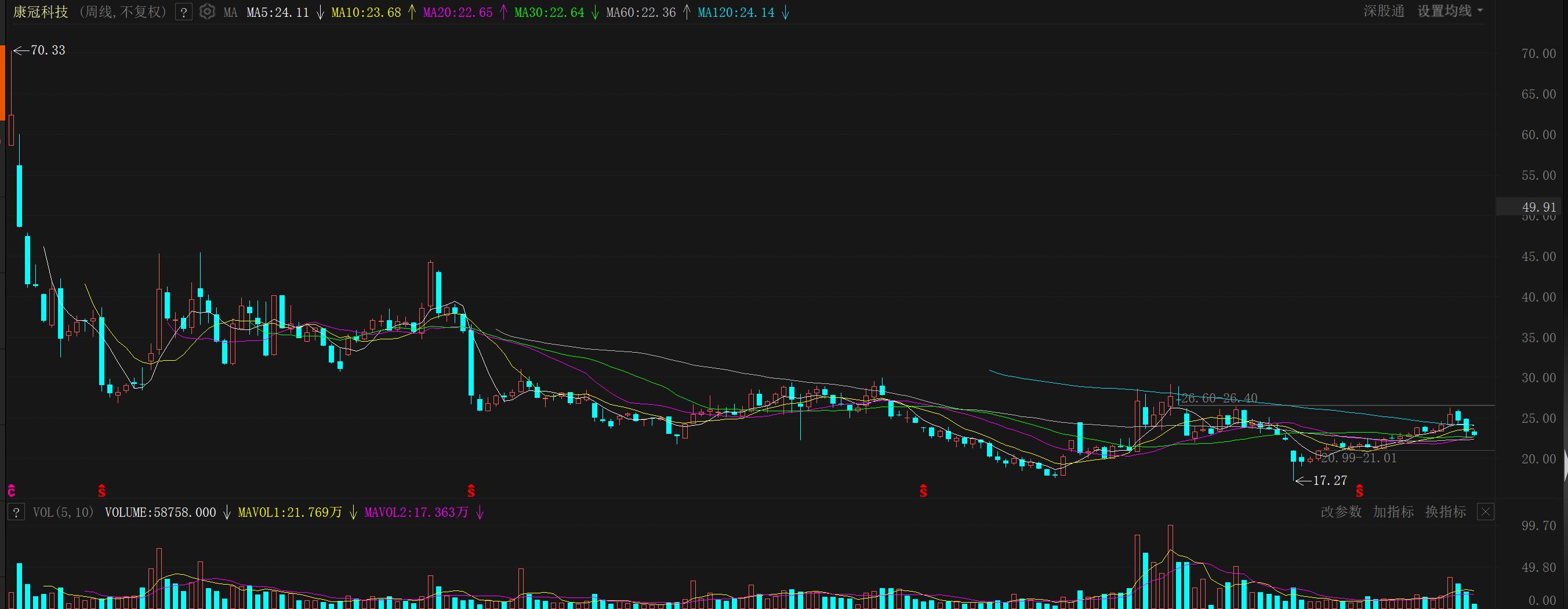Click the 康冠科技 stock name
This screenshot has width=1568, height=609.
(41, 12)
